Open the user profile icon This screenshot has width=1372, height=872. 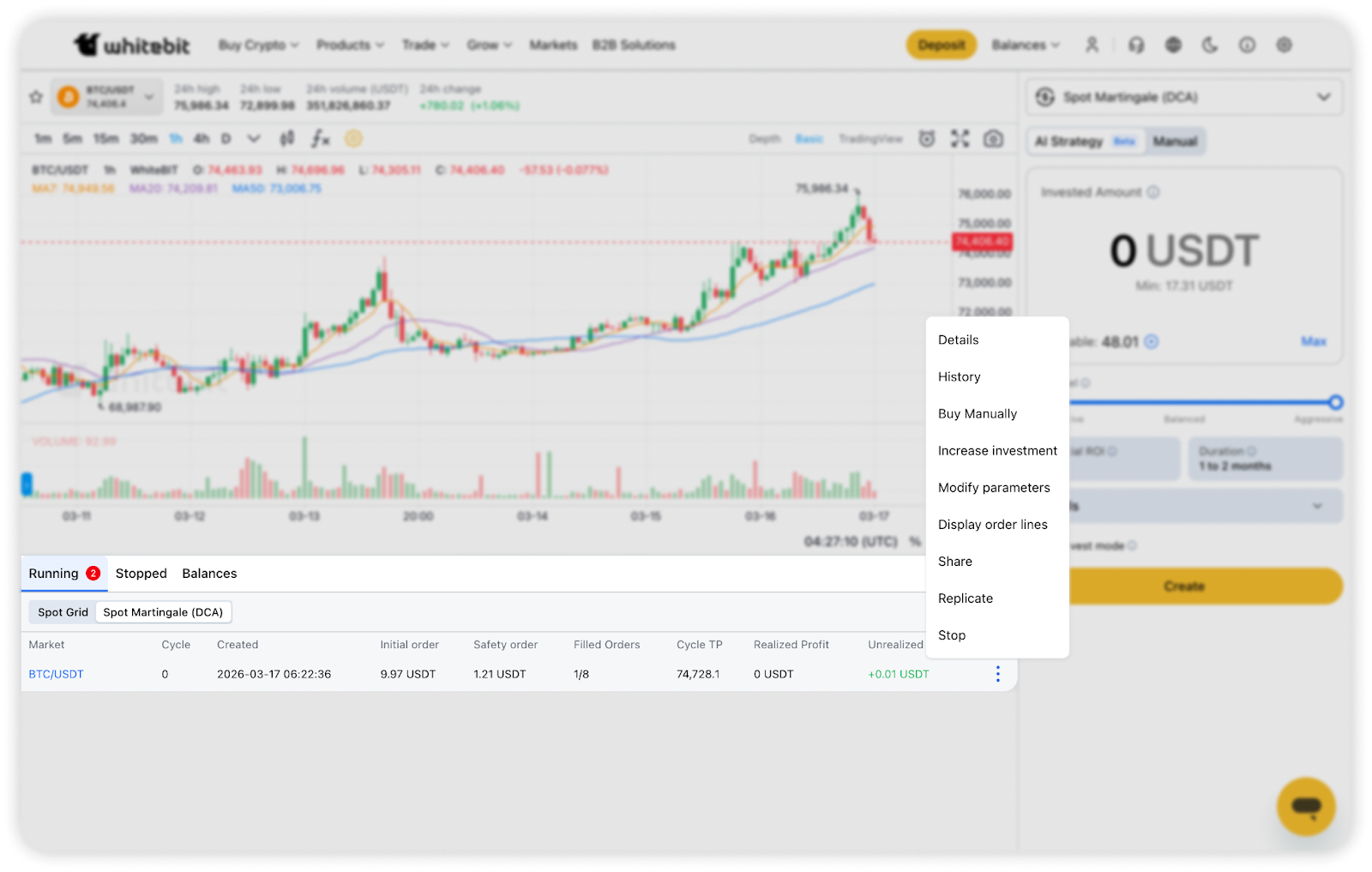click(1092, 45)
